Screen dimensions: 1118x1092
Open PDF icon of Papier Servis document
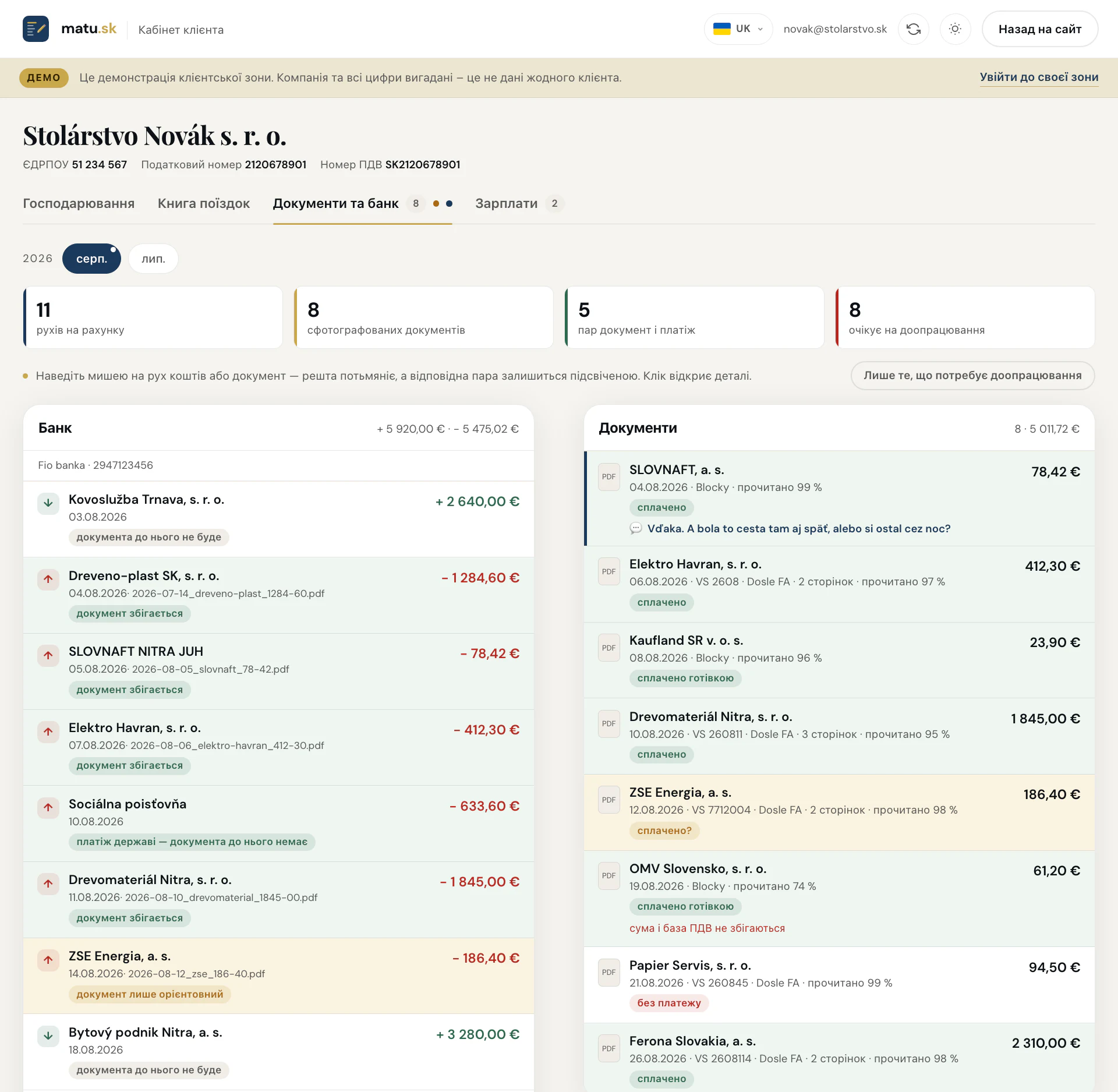pos(609,973)
